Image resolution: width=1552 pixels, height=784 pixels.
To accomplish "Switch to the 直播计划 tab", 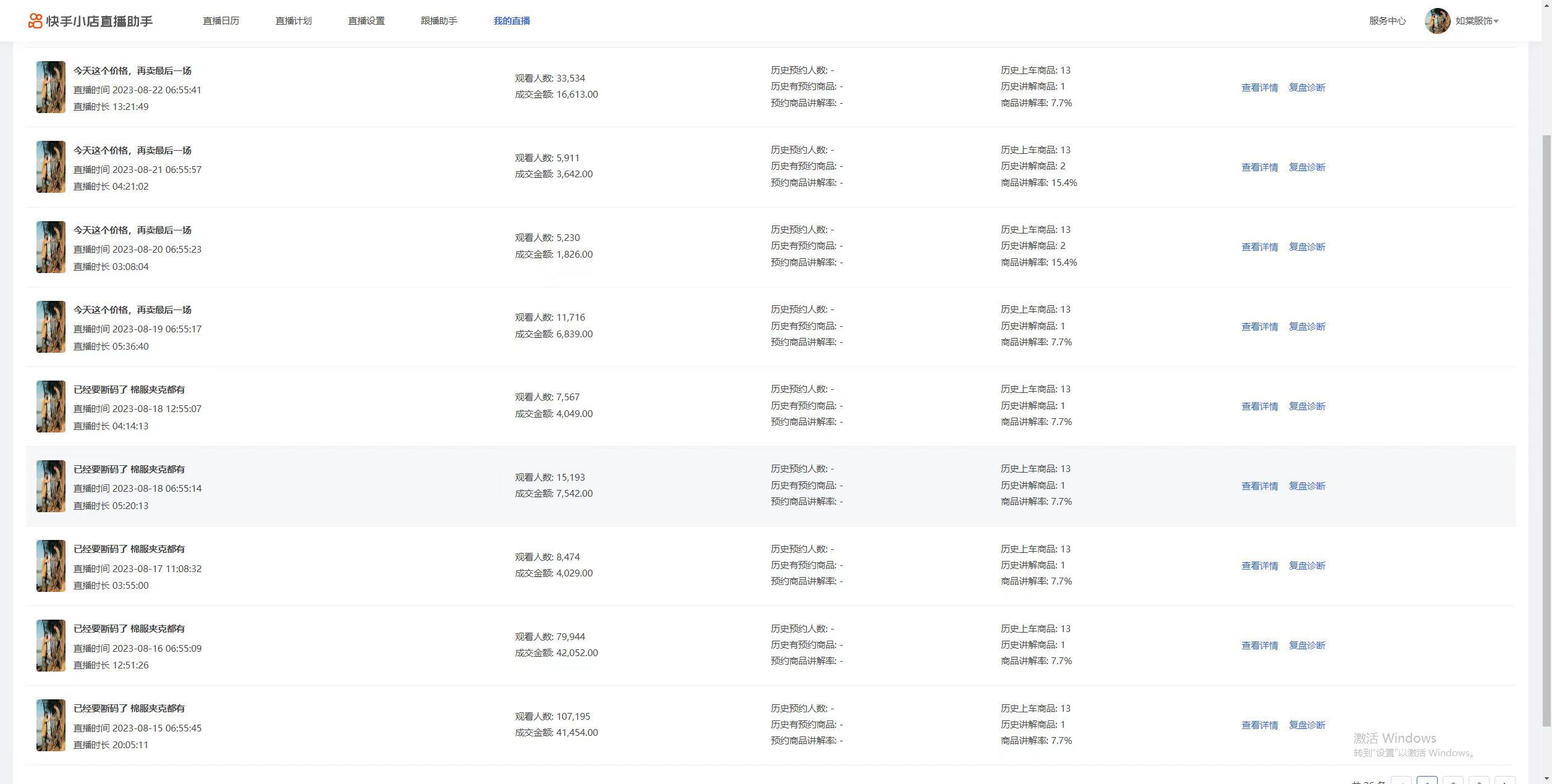I will click(293, 21).
